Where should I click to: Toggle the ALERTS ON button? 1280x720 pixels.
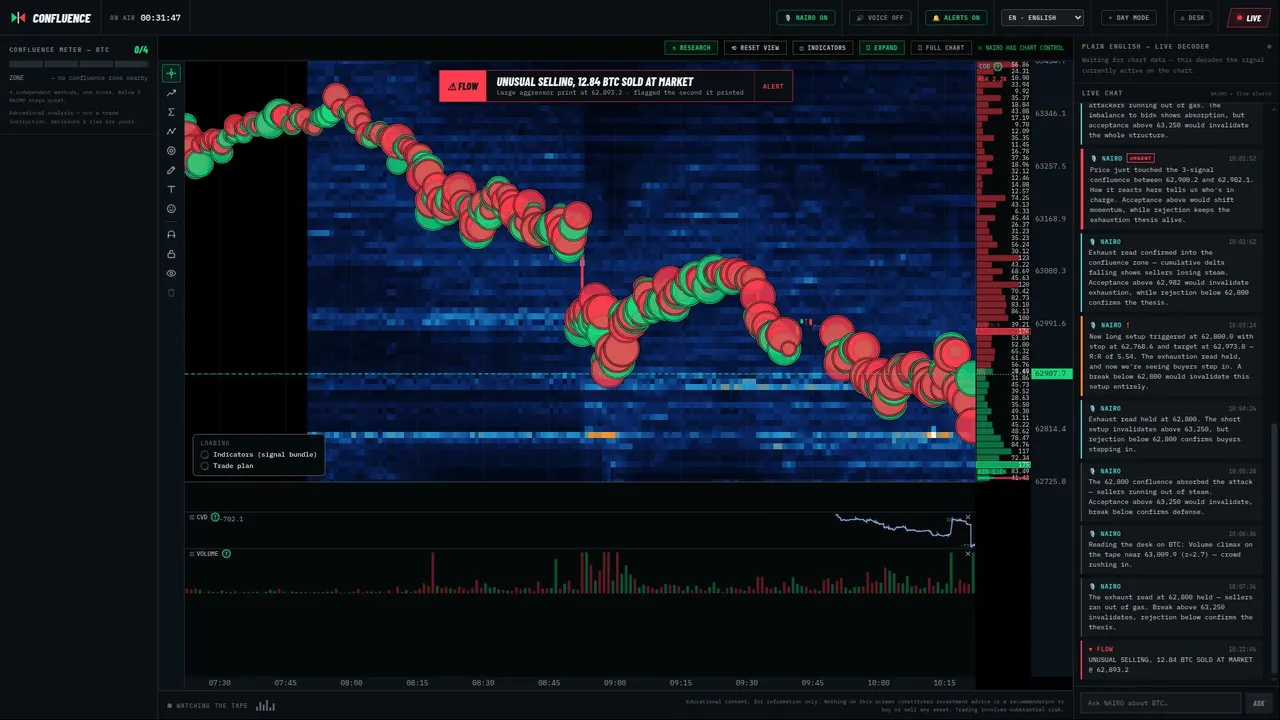point(956,18)
